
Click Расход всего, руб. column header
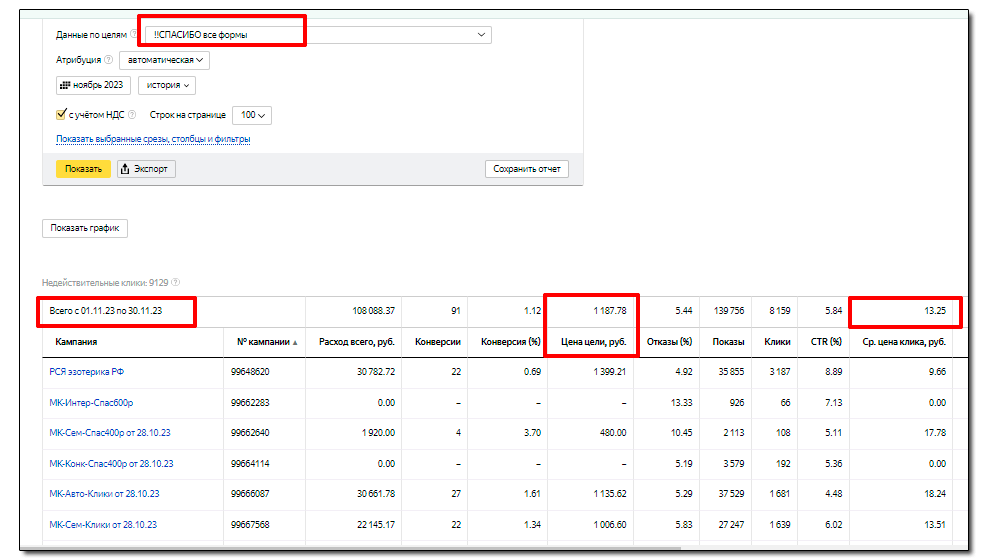[x=357, y=342]
